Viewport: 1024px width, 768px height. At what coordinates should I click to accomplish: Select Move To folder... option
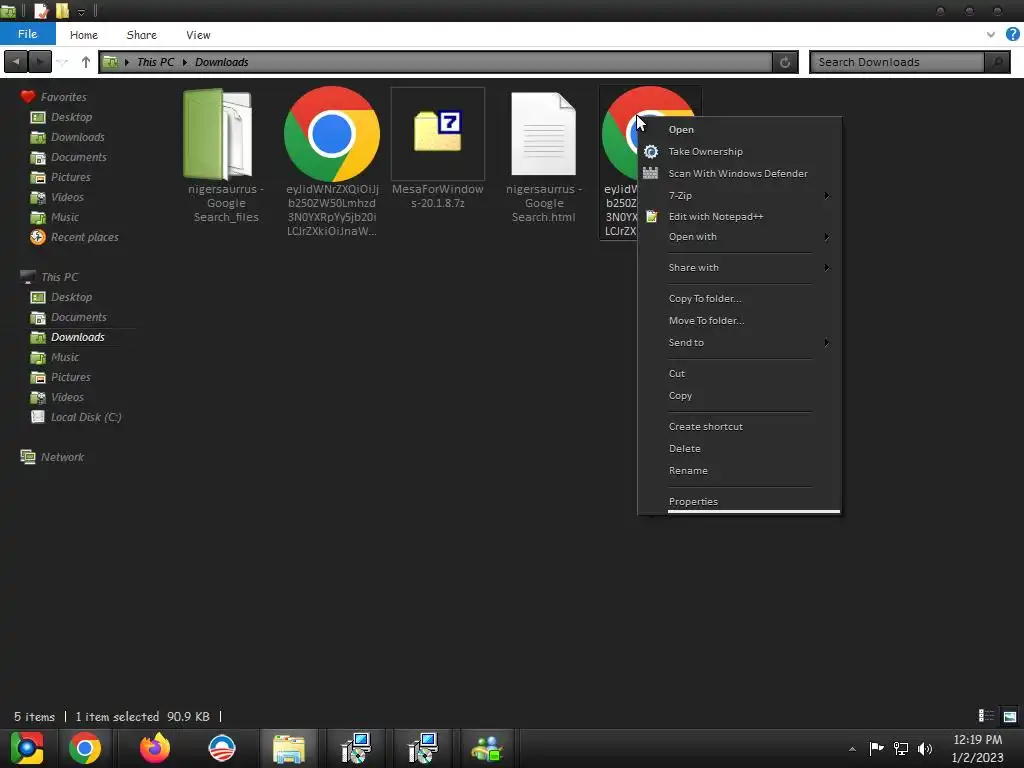pyautogui.click(x=740, y=321)
